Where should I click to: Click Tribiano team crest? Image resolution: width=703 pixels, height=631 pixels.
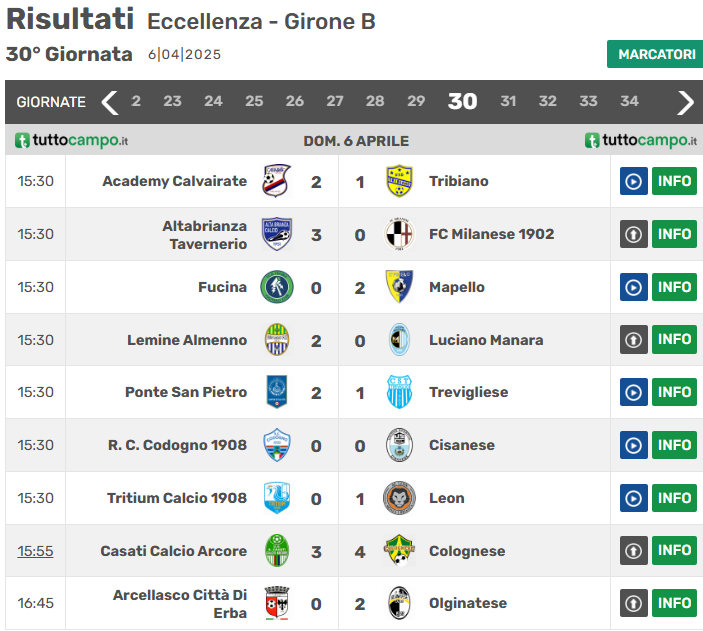tap(400, 181)
